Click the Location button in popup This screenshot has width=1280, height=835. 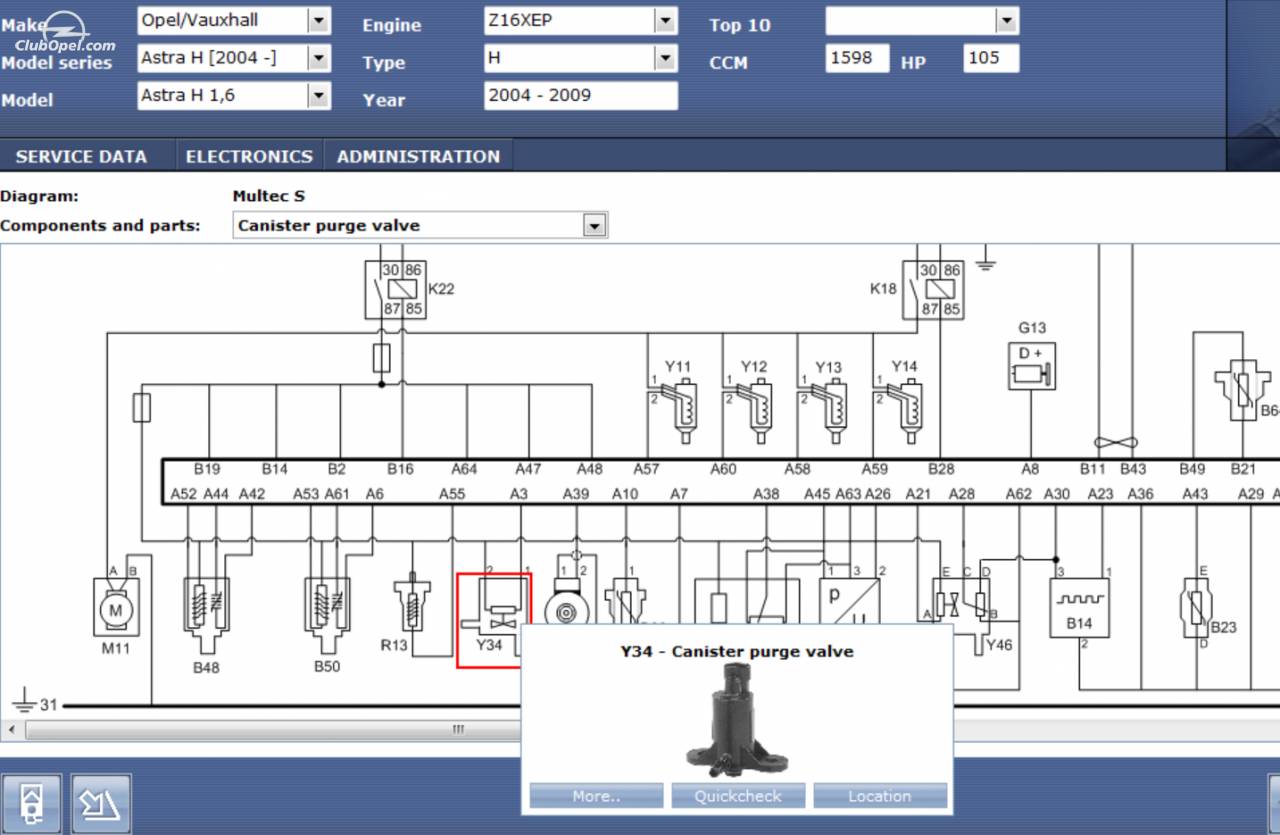[880, 796]
